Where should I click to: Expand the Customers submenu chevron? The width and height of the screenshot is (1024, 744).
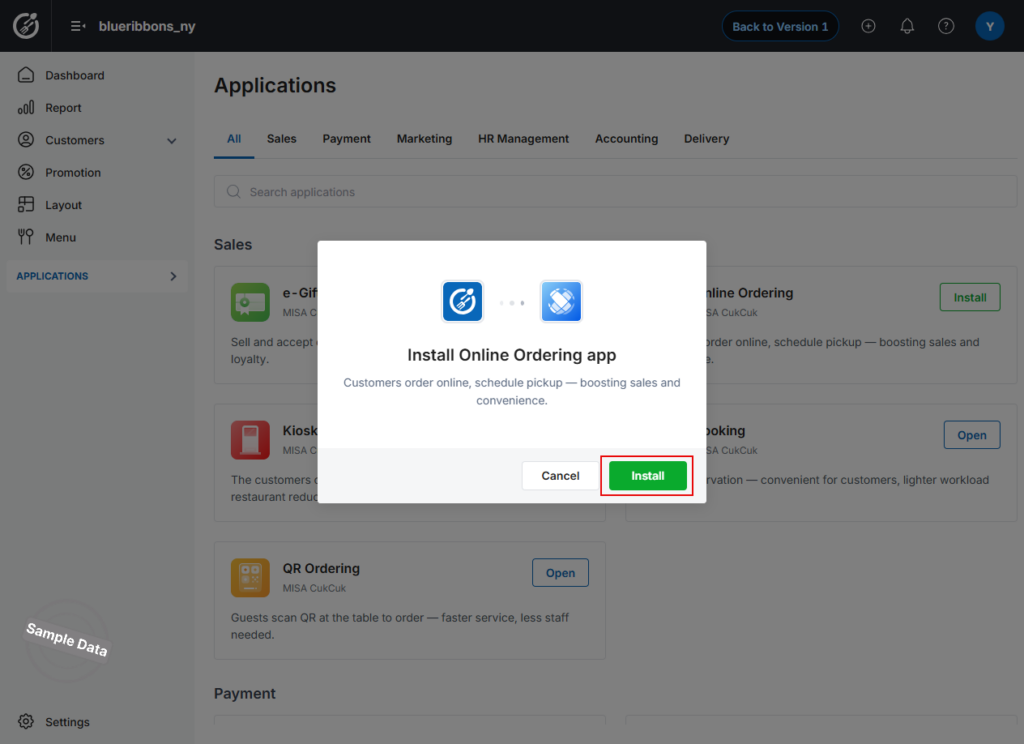[172, 140]
